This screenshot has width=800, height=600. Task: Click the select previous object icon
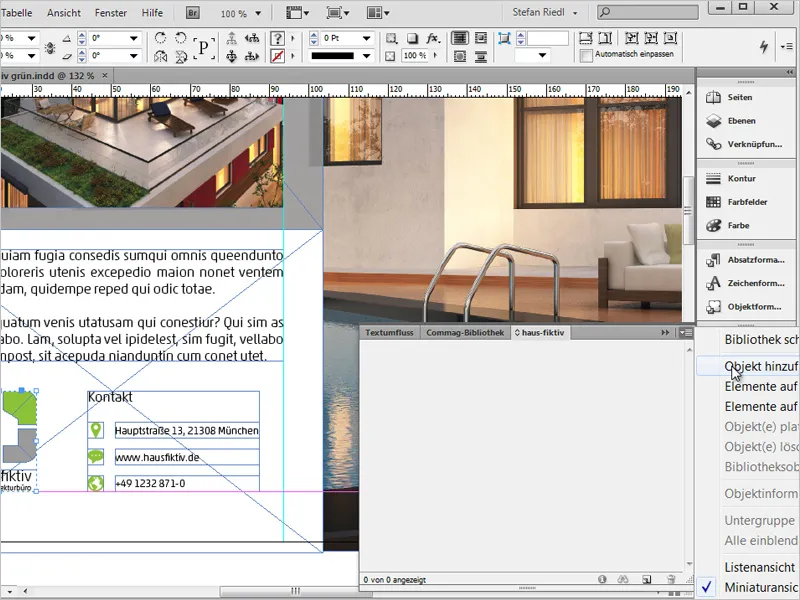[252, 38]
